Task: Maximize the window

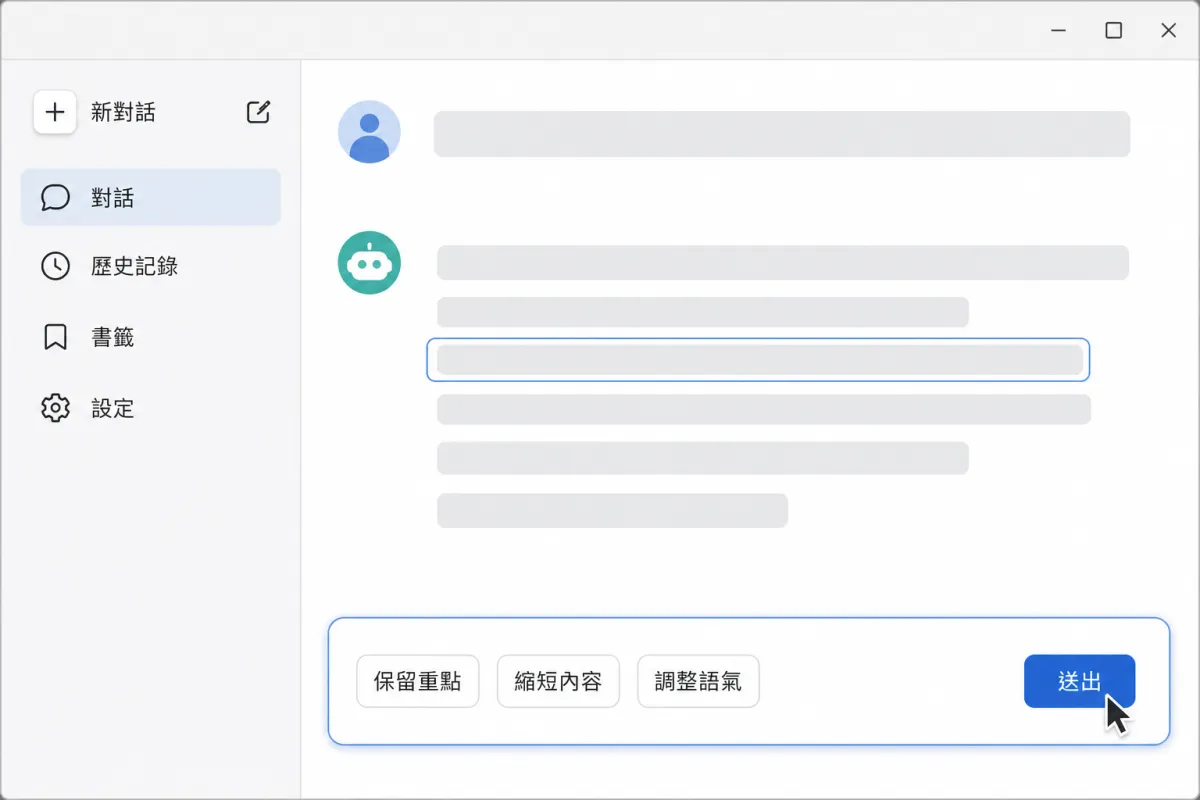Action: coord(1113,31)
